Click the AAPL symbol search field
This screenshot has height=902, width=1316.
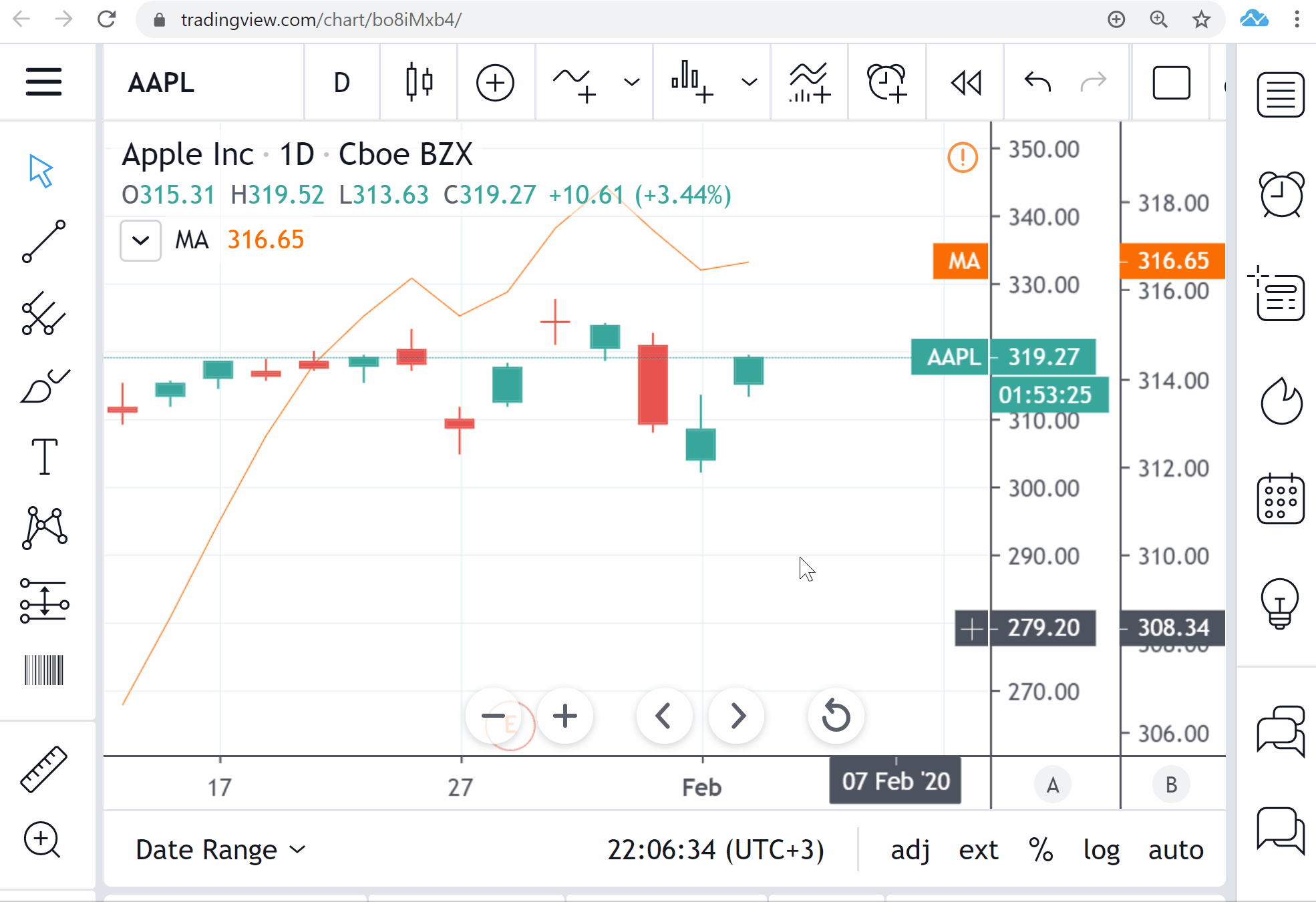tap(162, 83)
